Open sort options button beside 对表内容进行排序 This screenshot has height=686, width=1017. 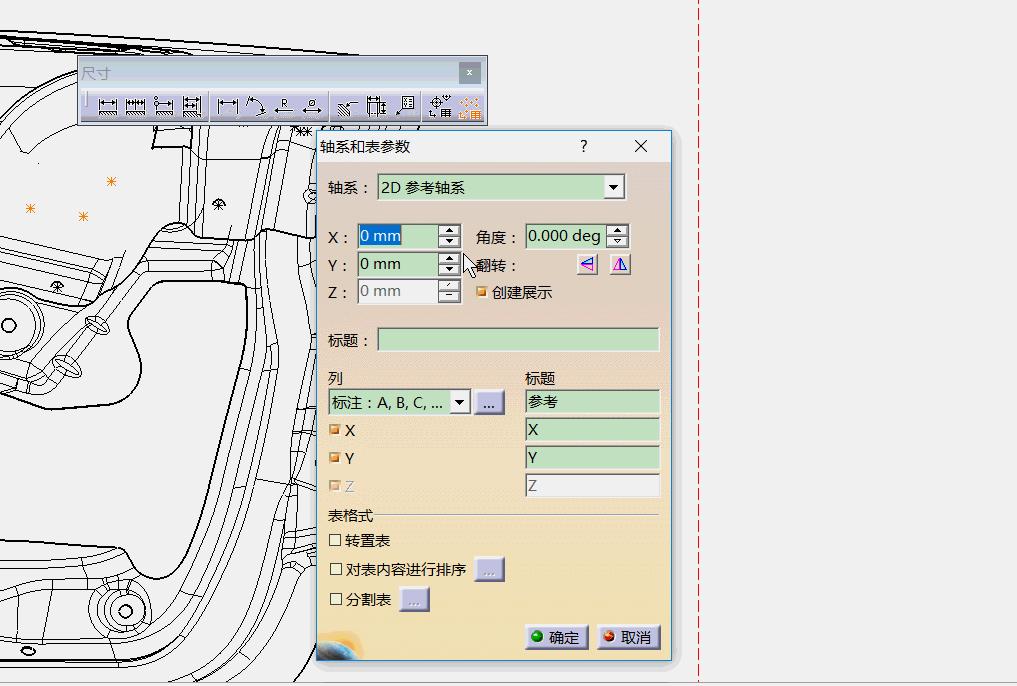488,570
